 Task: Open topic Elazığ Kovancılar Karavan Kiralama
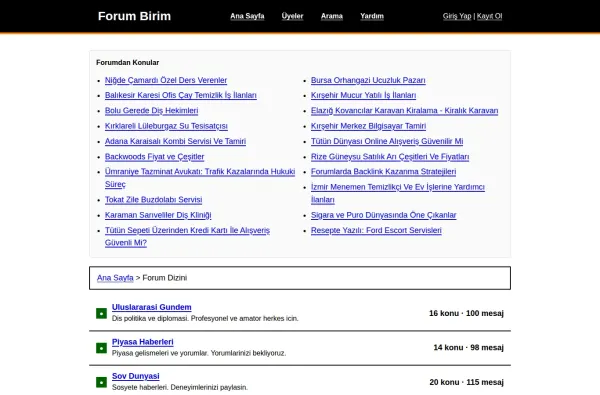point(404,111)
